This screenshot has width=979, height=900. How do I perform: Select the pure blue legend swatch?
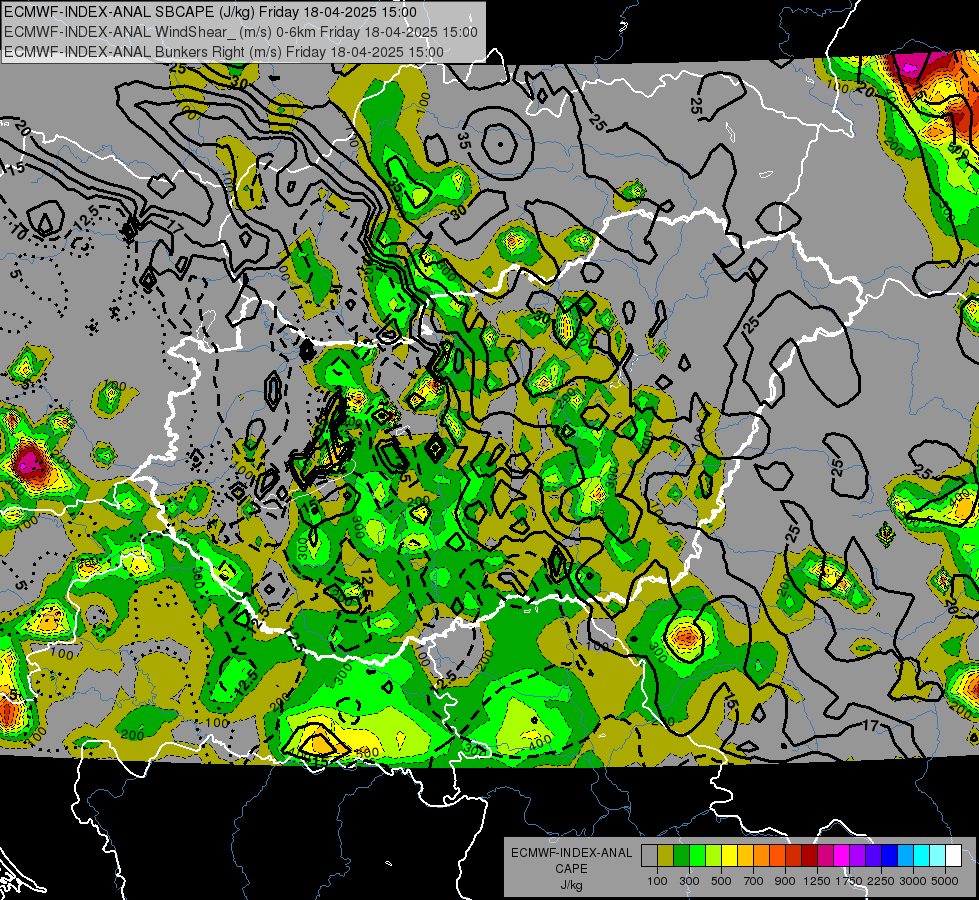pos(889,855)
